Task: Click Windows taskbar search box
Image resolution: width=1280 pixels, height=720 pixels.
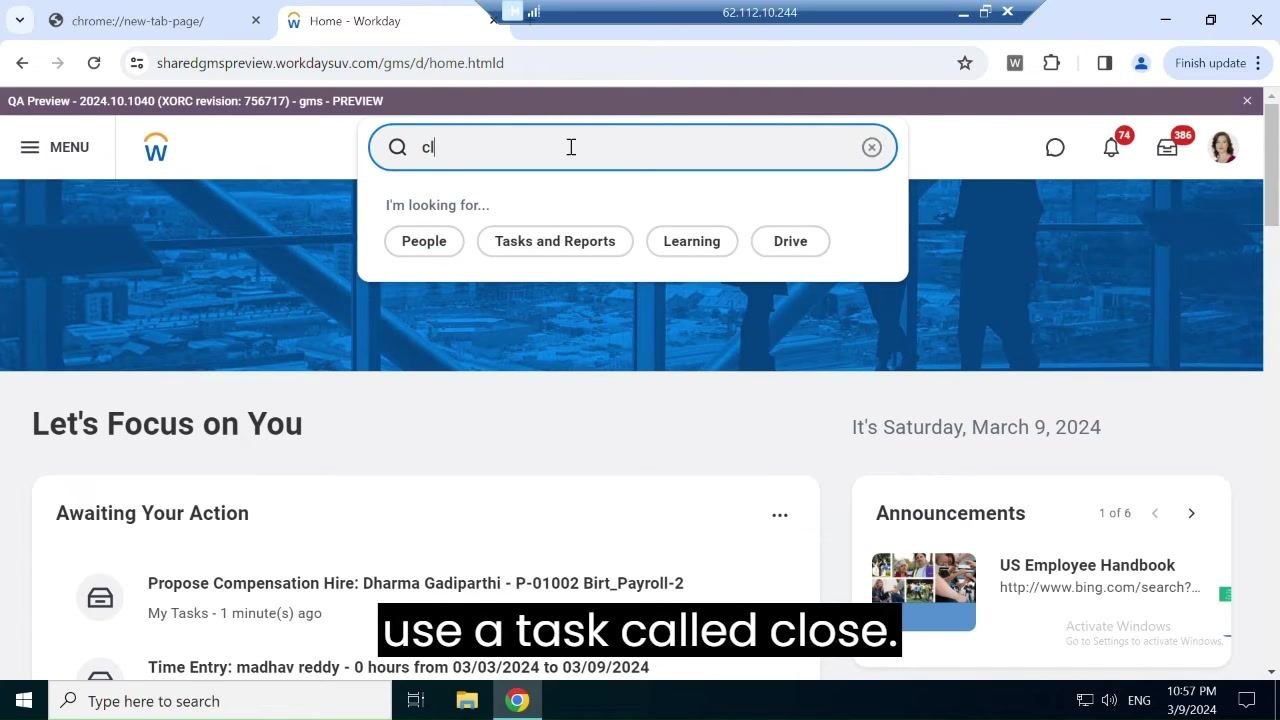Action: (x=220, y=700)
